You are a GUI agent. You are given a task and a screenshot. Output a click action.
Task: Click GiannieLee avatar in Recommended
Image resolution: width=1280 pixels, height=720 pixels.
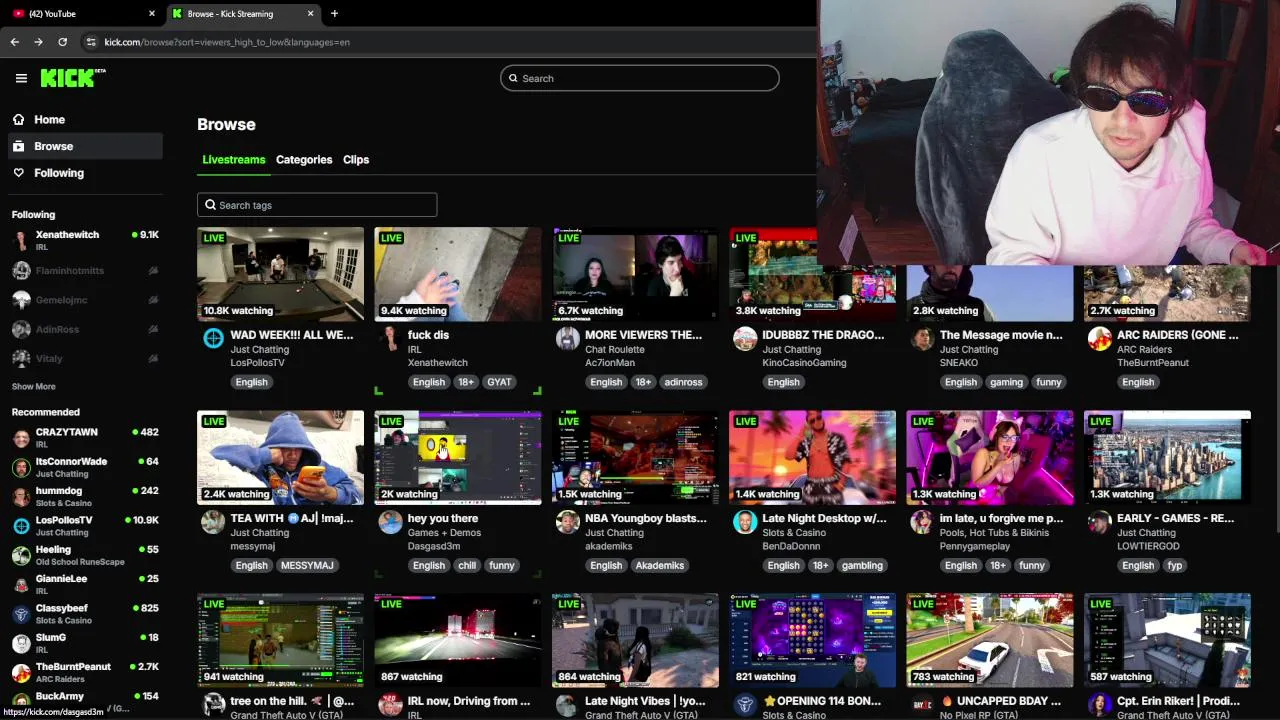pos(21,585)
